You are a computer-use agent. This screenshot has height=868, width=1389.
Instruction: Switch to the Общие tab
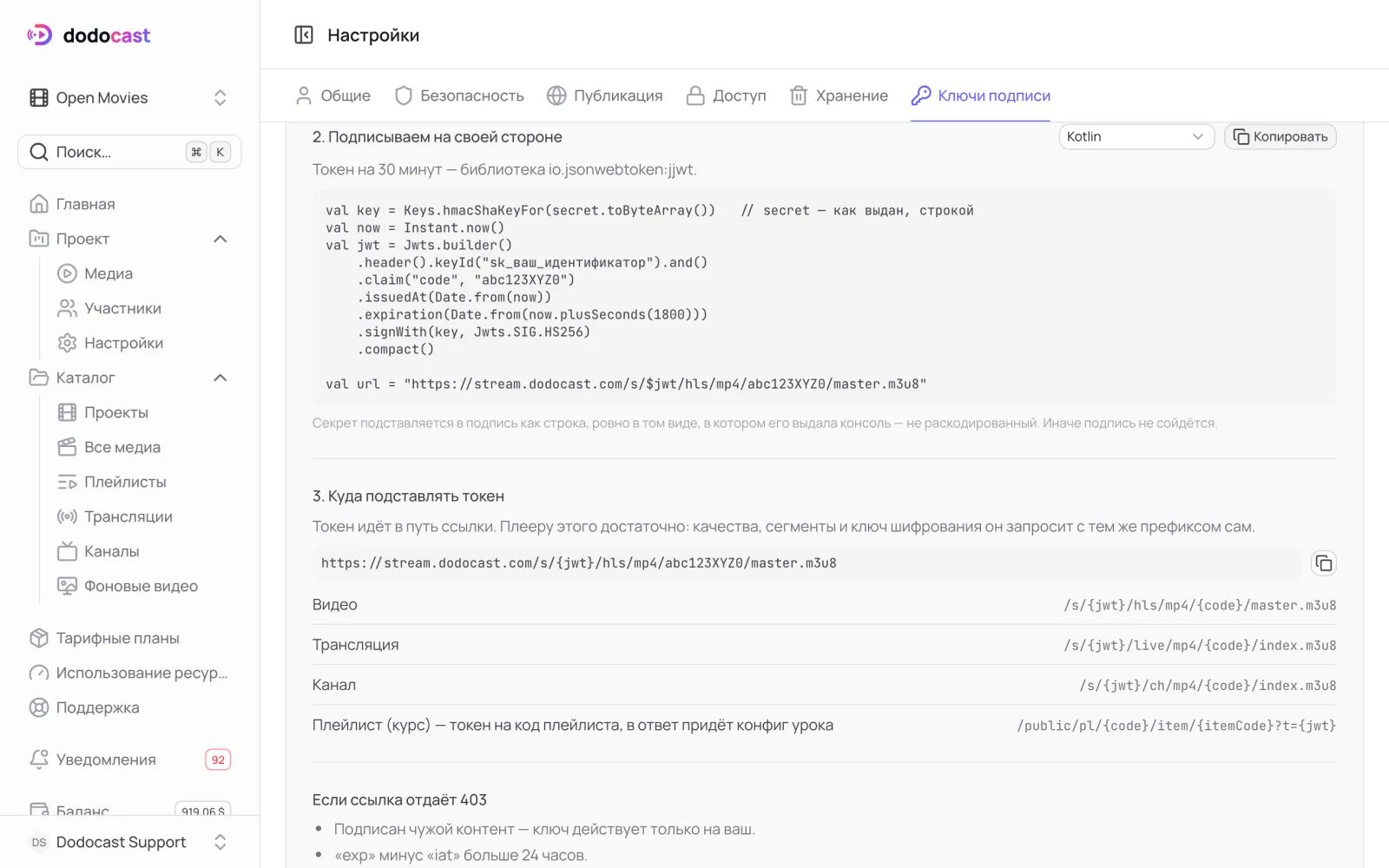coord(333,95)
